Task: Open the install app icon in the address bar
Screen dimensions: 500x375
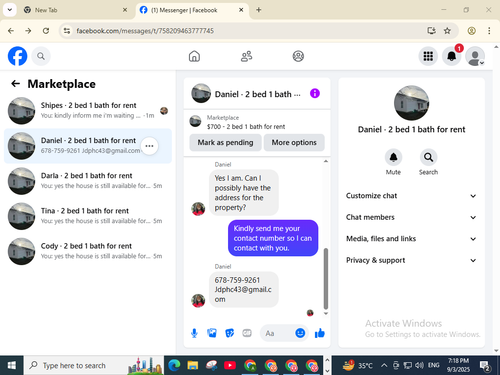Action: pyautogui.click(x=431, y=31)
